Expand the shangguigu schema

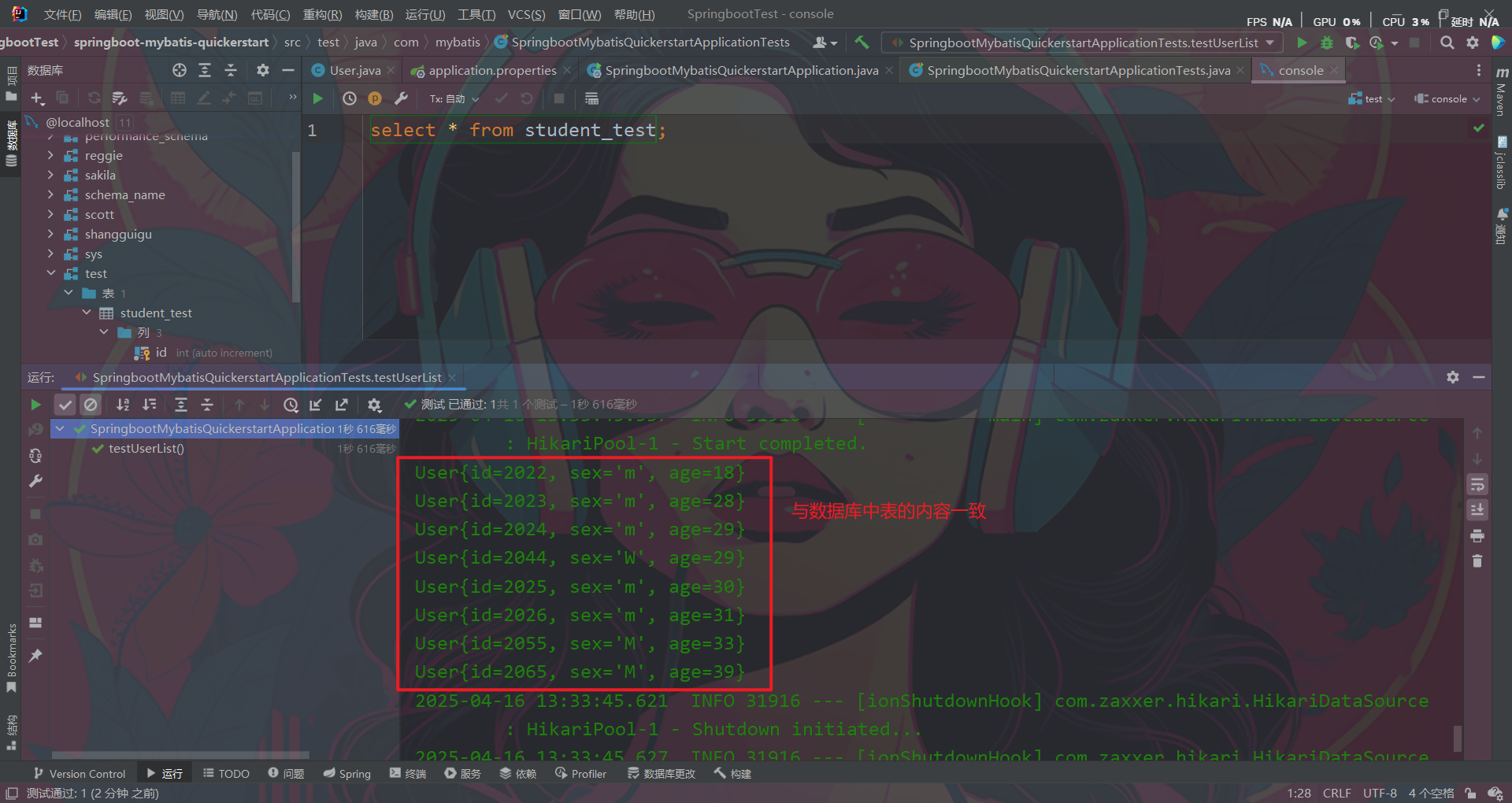coord(50,234)
